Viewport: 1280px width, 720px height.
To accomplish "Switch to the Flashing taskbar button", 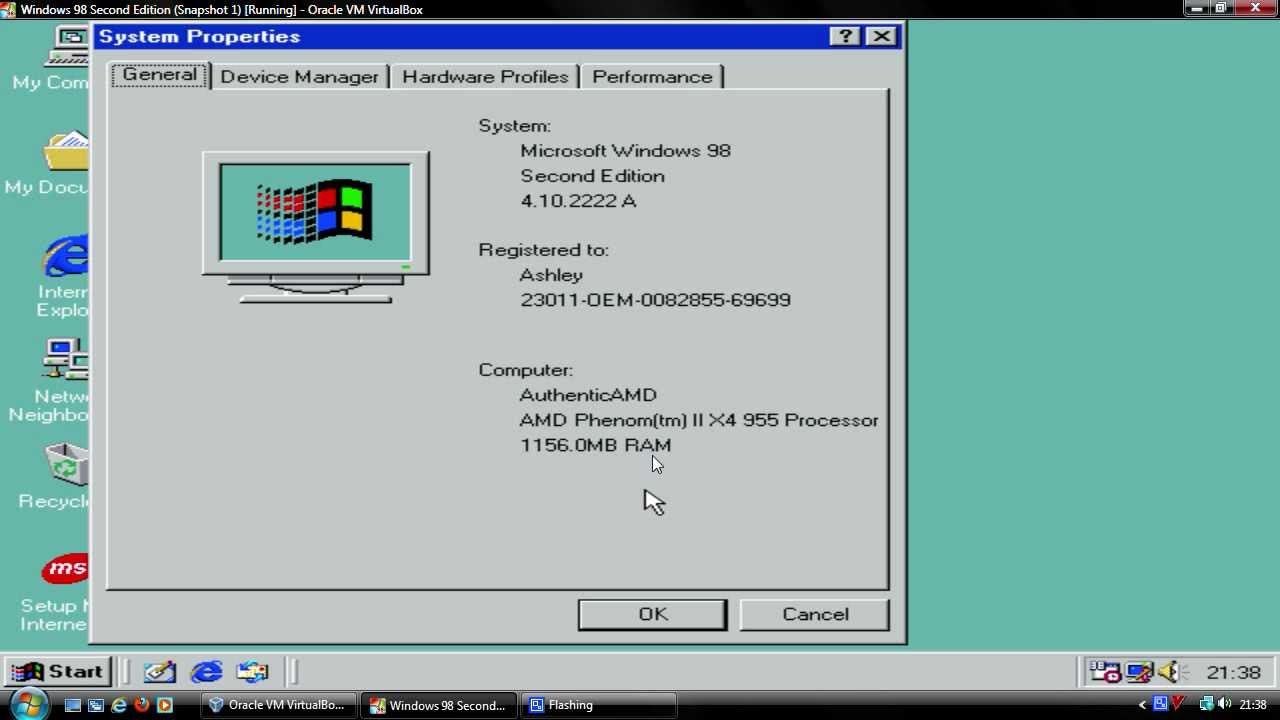I will (x=600, y=705).
